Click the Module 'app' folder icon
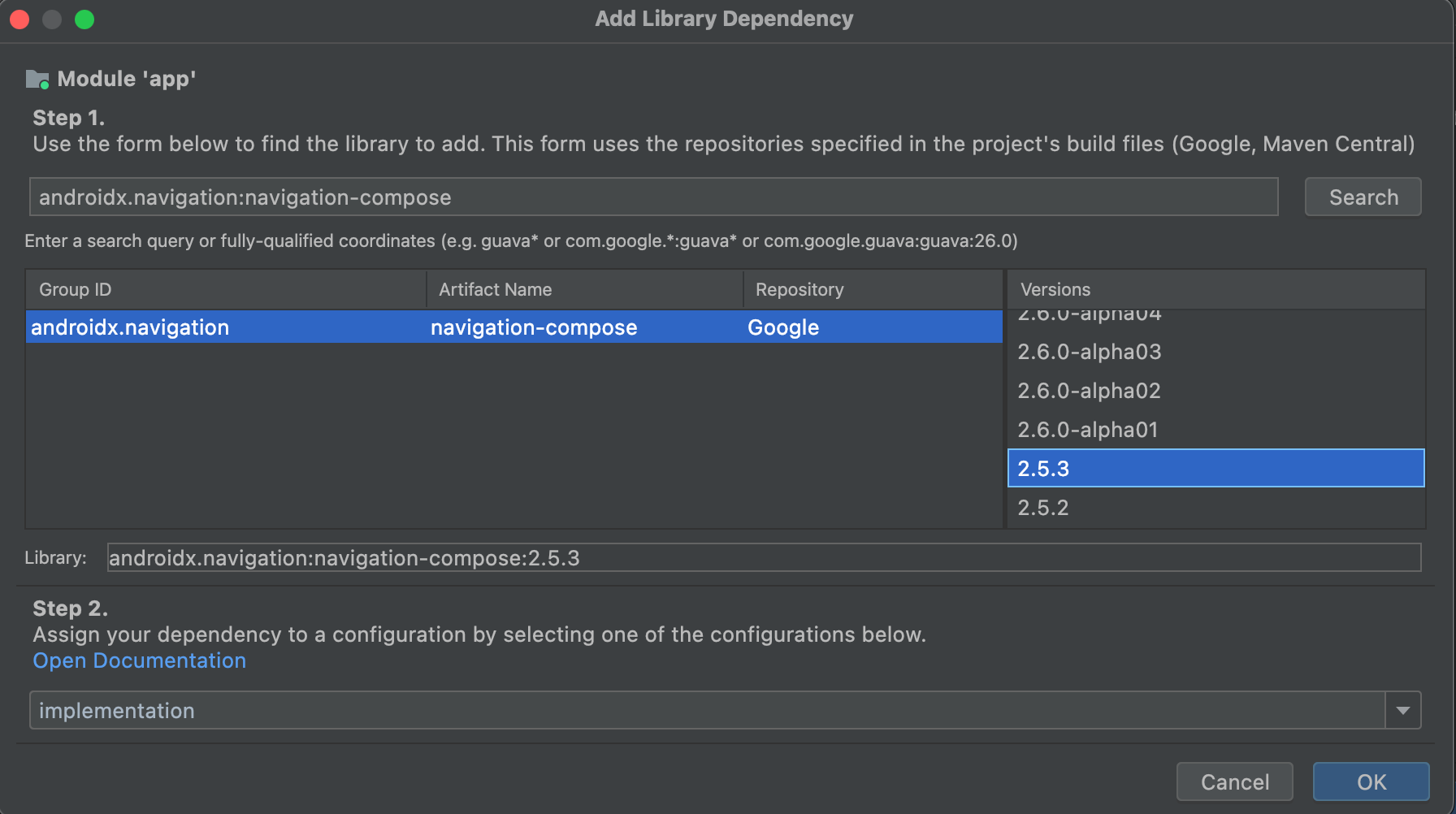The image size is (1456, 814). [x=37, y=79]
